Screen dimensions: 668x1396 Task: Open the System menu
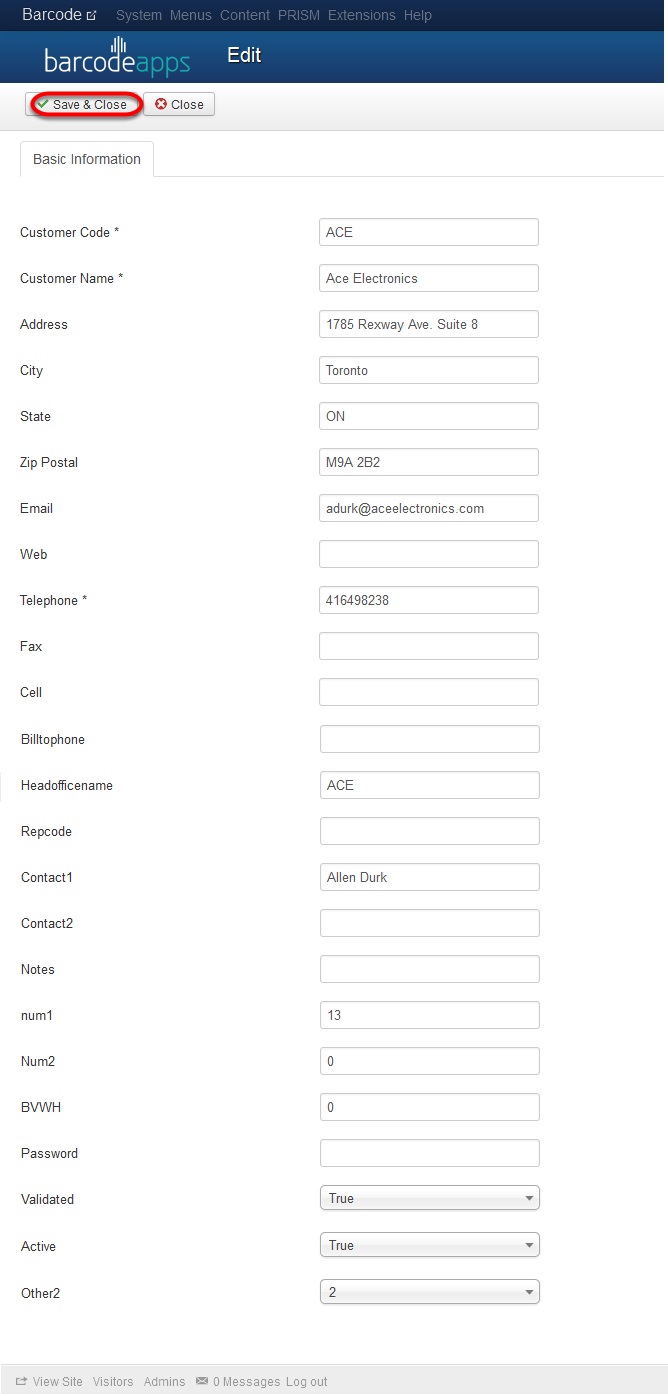pos(139,16)
